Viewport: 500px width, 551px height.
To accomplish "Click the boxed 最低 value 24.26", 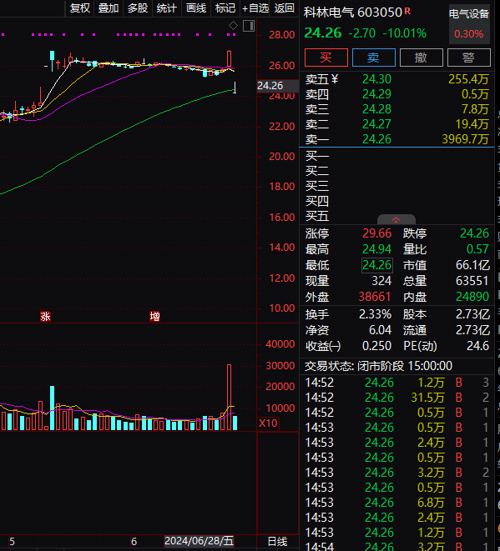I will (x=377, y=265).
